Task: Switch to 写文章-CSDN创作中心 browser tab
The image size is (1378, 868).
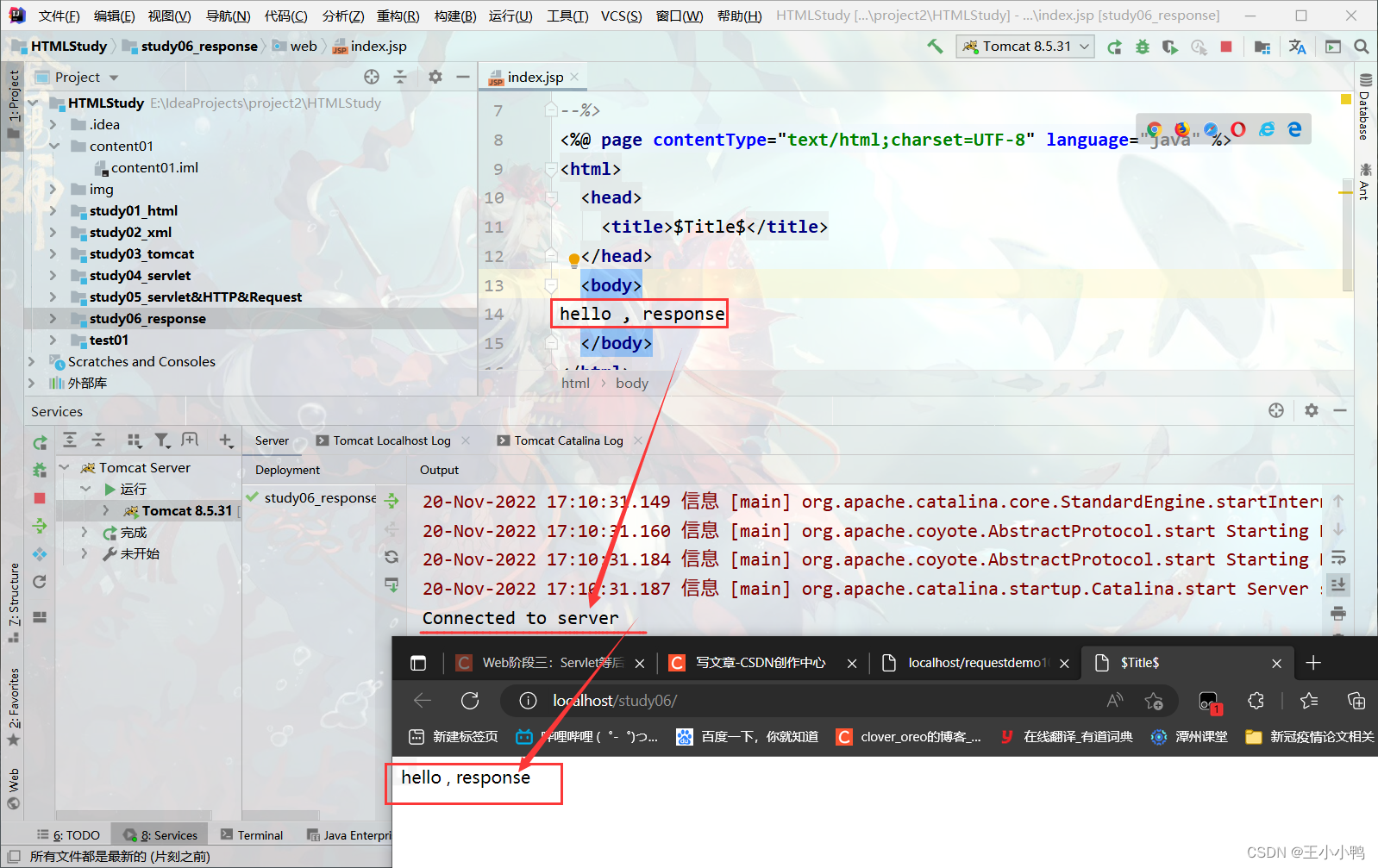Action: click(x=762, y=663)
